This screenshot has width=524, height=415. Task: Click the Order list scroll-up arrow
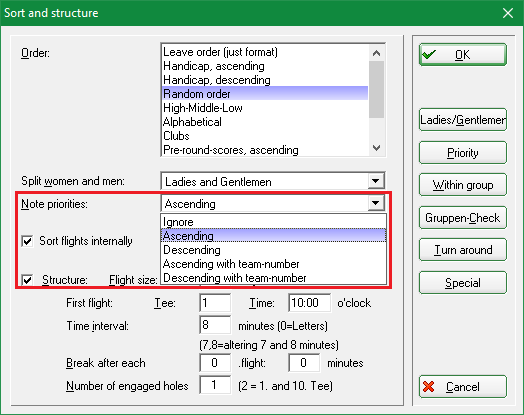(x=377, y=53)
